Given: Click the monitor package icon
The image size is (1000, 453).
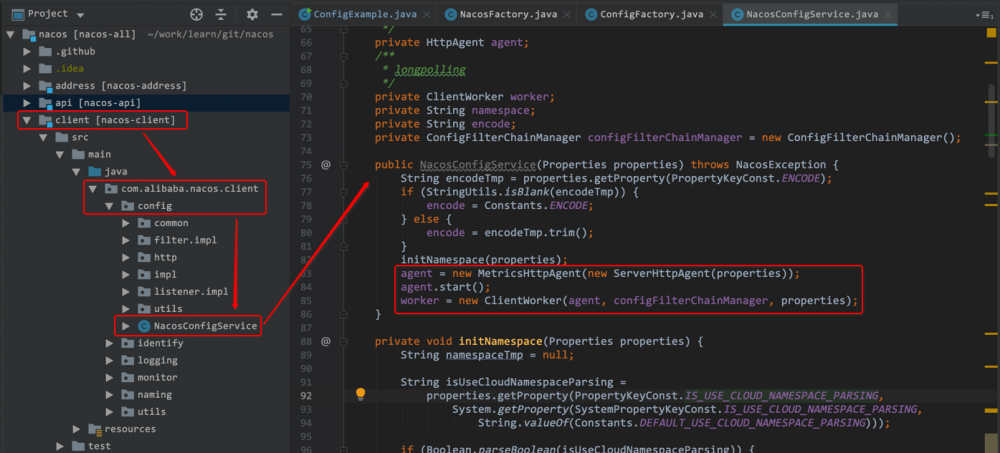Looking at the screenshot, I should [128, 378].
